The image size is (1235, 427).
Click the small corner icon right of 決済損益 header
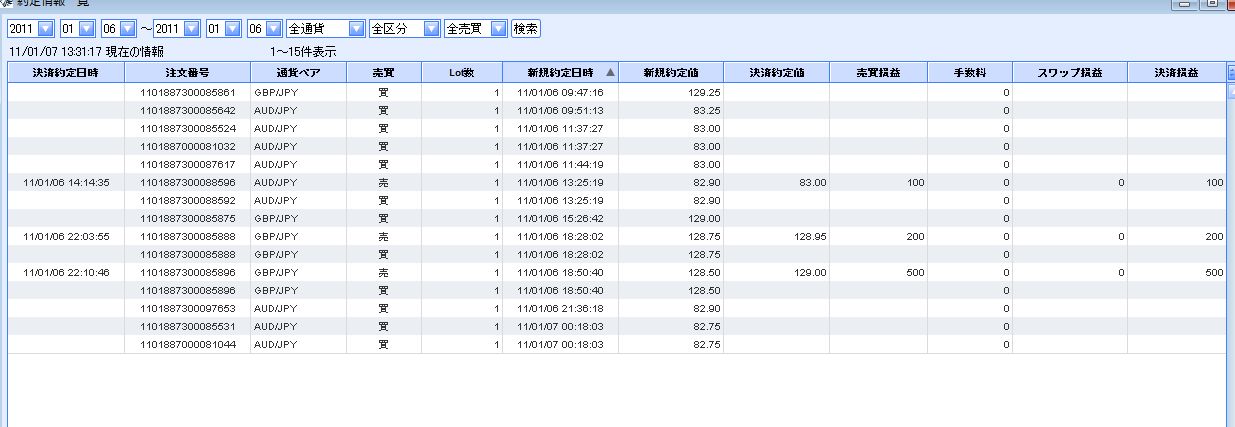[1230, 73]
